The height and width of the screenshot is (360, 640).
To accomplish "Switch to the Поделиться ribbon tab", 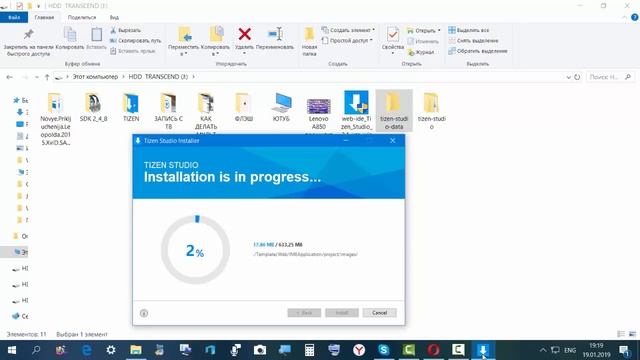I will [x=82, y=18].
